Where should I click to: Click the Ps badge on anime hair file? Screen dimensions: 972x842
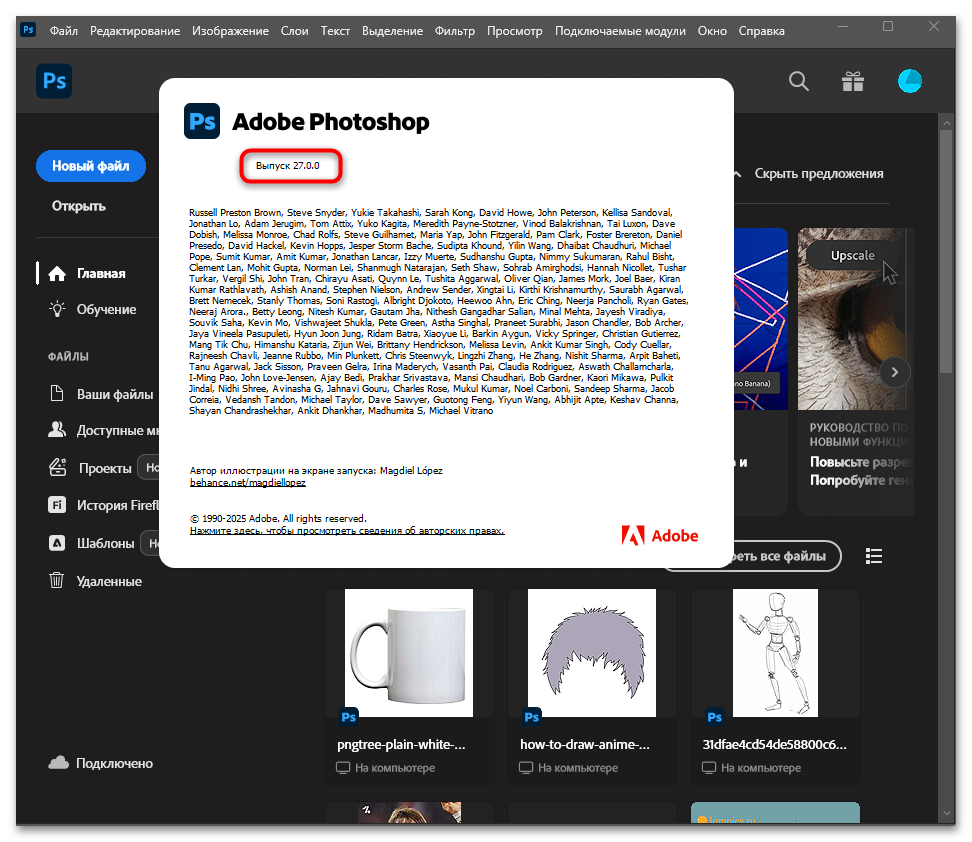(531, 717)
